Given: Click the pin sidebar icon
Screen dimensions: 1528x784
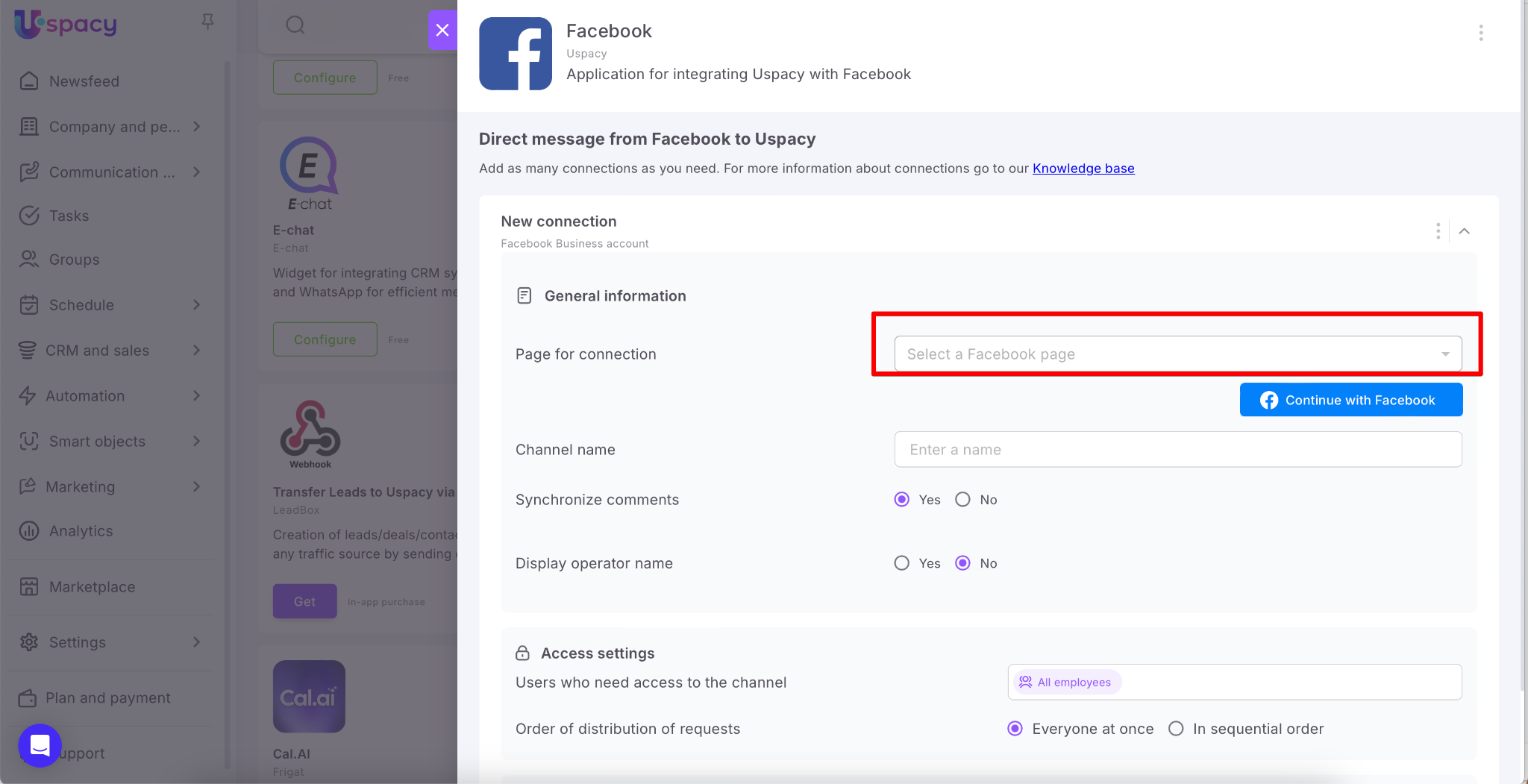Looking at the screenshot, I should (x=208, y=22).
